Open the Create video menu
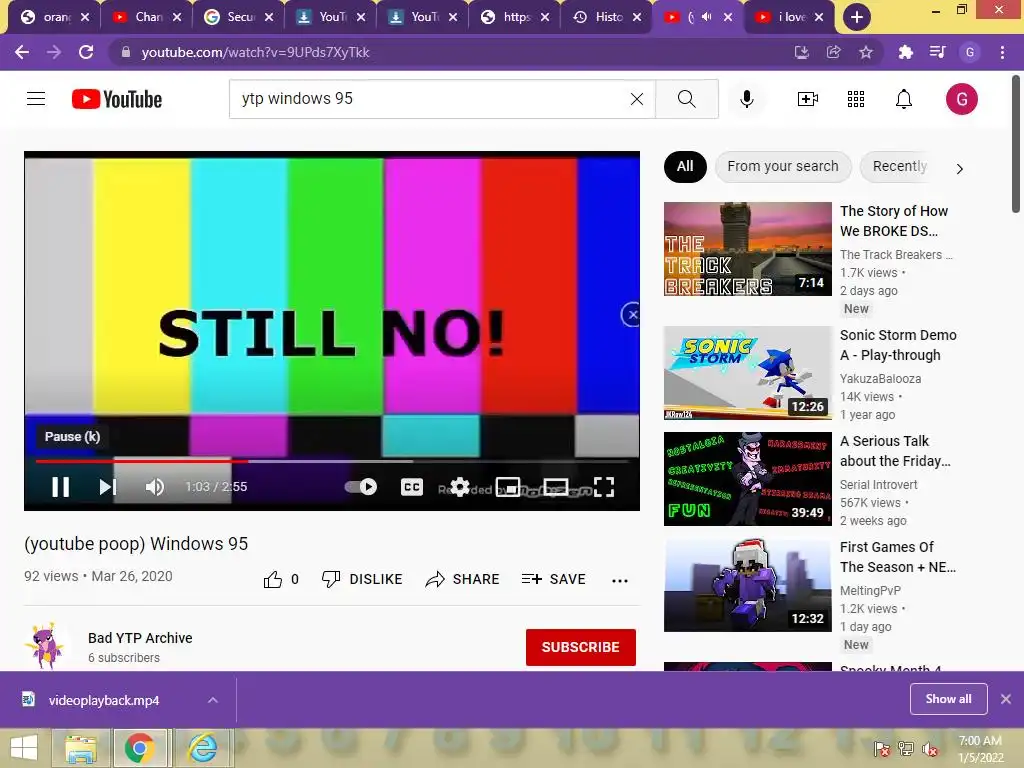This screenshot has width=1024, height=768. tap(807, 99)
